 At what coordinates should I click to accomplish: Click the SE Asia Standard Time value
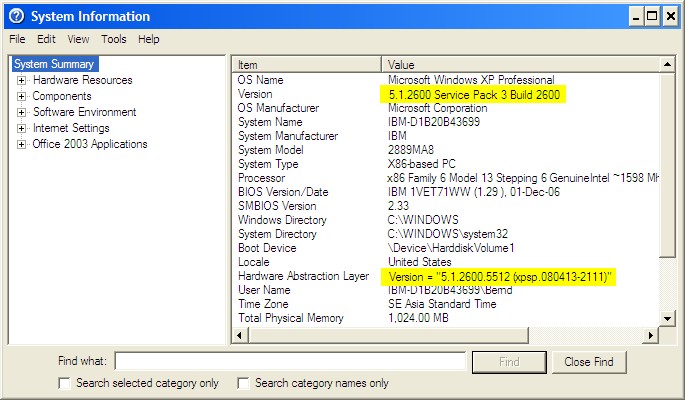click(x=442, y=304)
